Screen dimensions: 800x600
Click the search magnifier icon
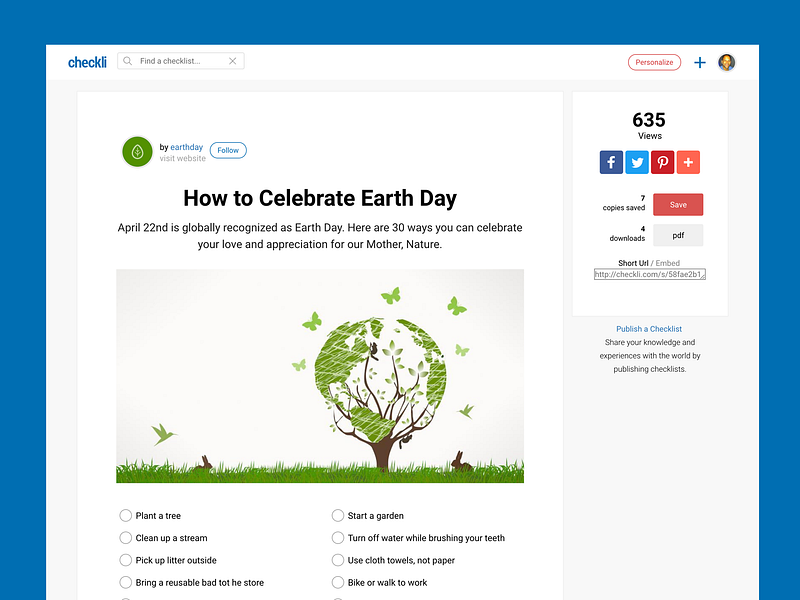127,61
